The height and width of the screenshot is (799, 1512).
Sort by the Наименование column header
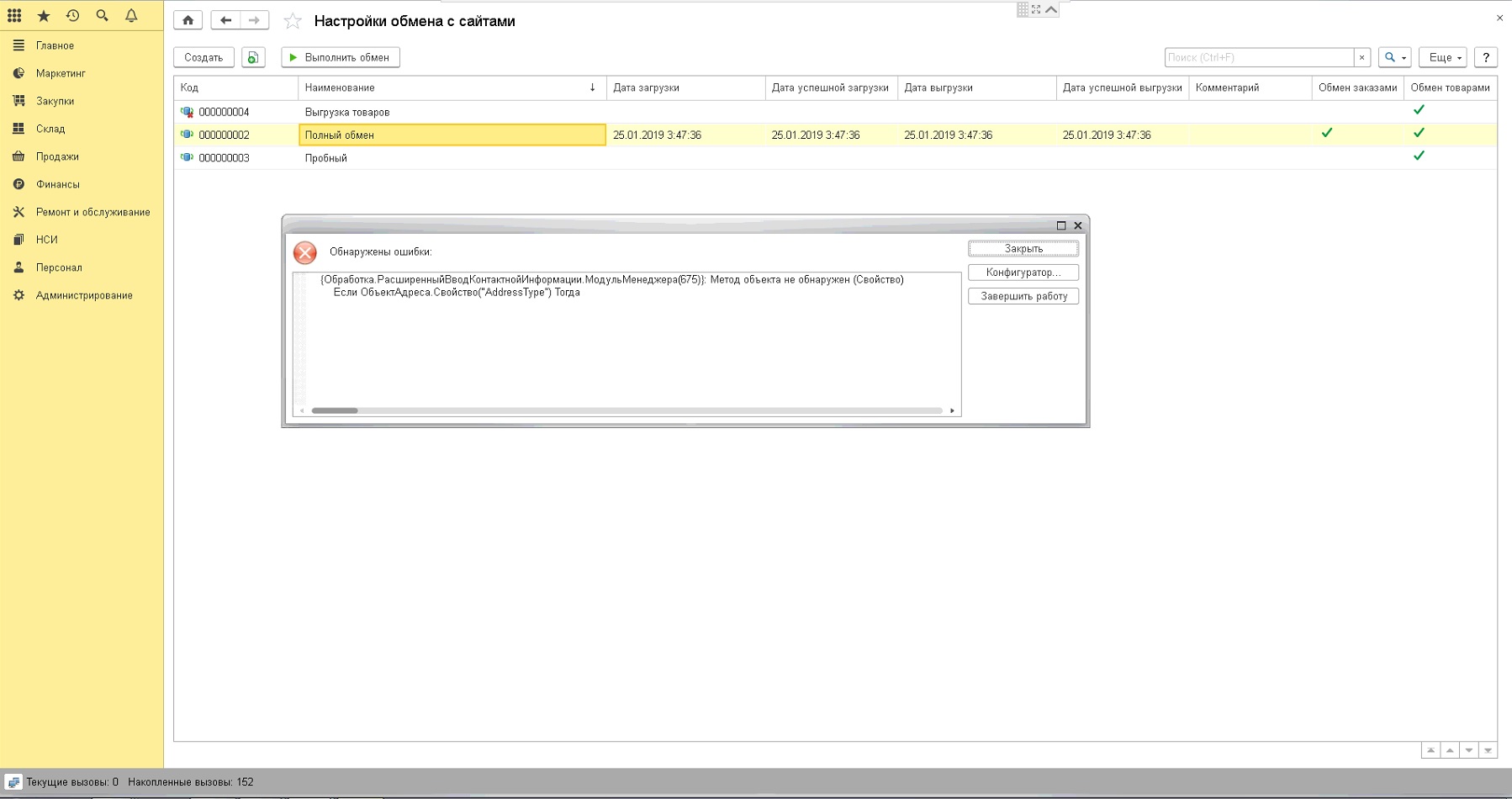coord(452,87)
